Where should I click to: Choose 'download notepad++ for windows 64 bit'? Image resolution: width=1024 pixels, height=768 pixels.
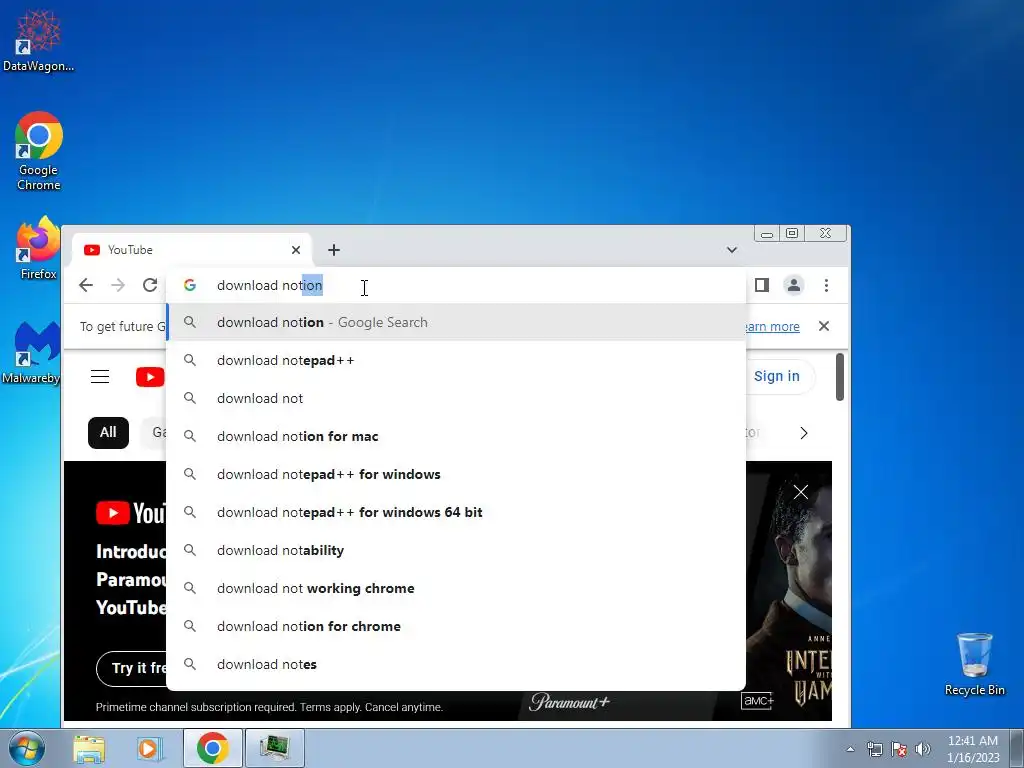click(x=456, y=512)
